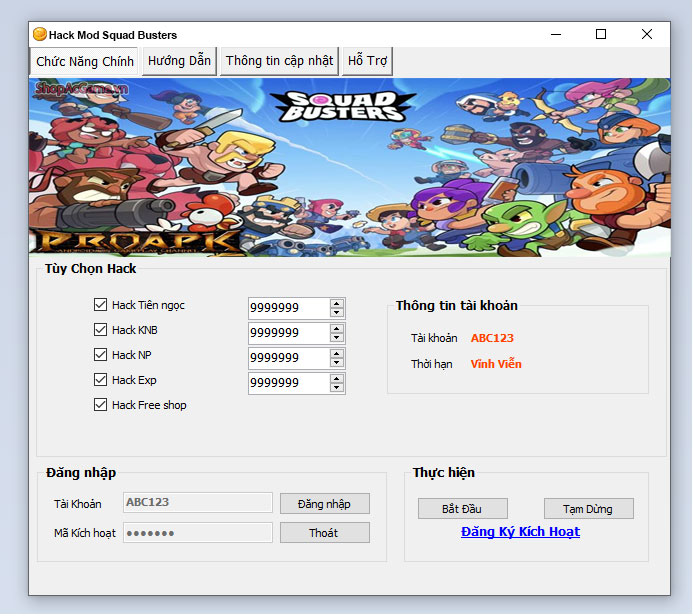Click the Đăng nhập button
The width and height of the screenshot is (693, 616).
(325, 504)
